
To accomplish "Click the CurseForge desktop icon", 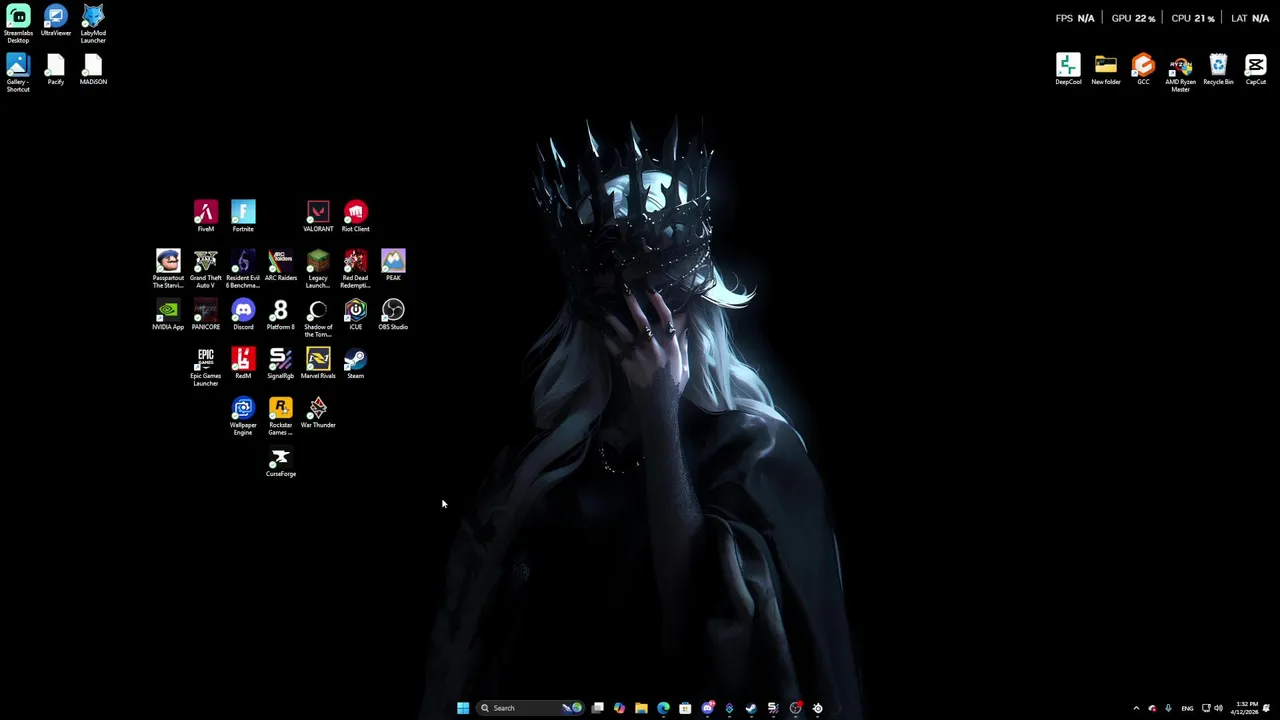I will [281, 462].
